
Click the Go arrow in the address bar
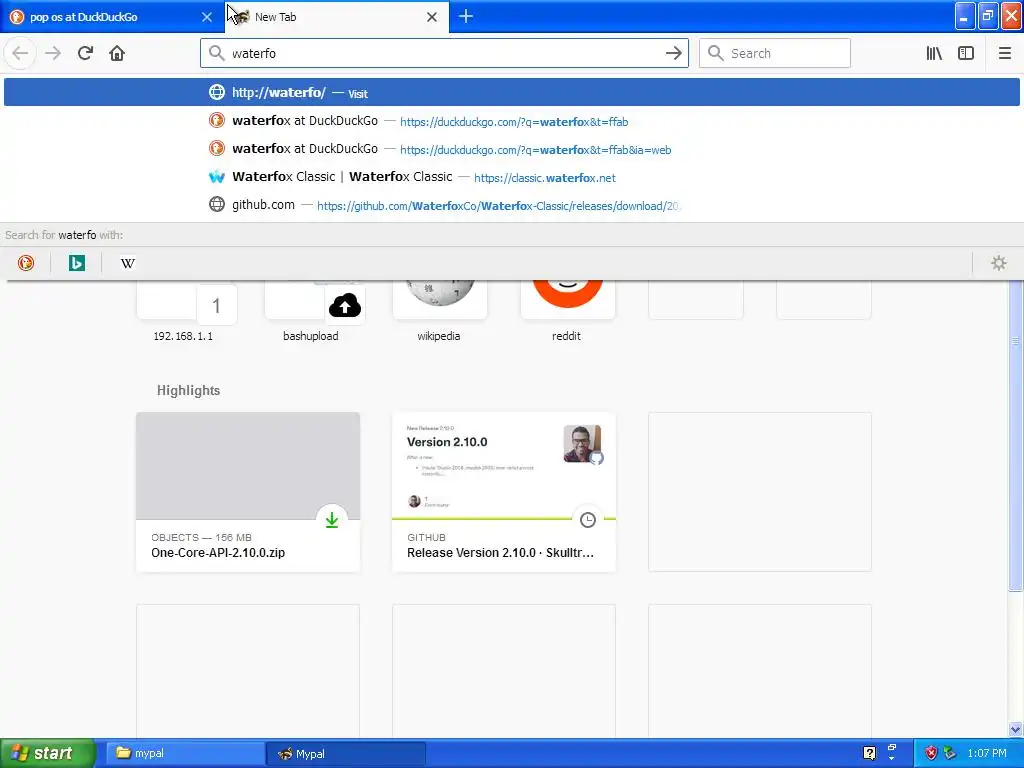(673, 53)
